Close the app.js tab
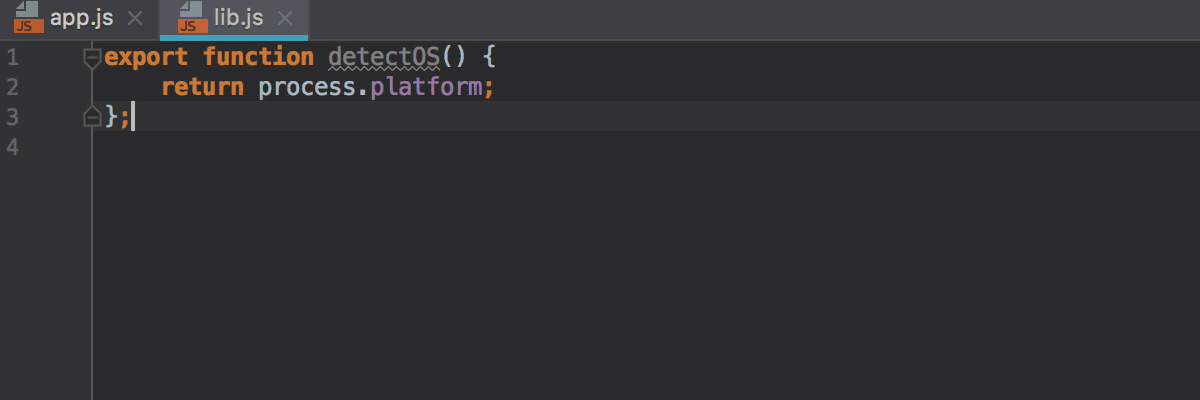 (136, 18)
